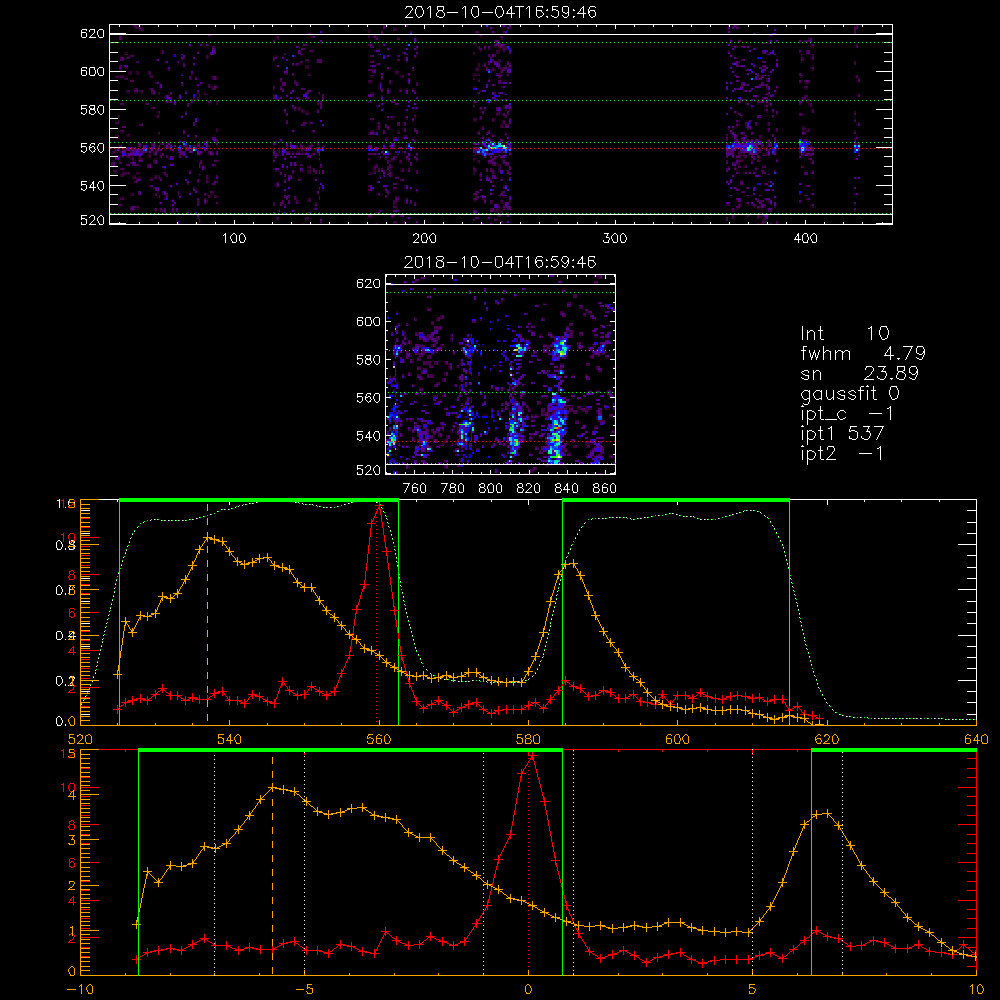Click the brightest vertical streak in the middle spectrogram near 835
This screenshot has height=1000, width=1000.
click(x=557, y=427)
